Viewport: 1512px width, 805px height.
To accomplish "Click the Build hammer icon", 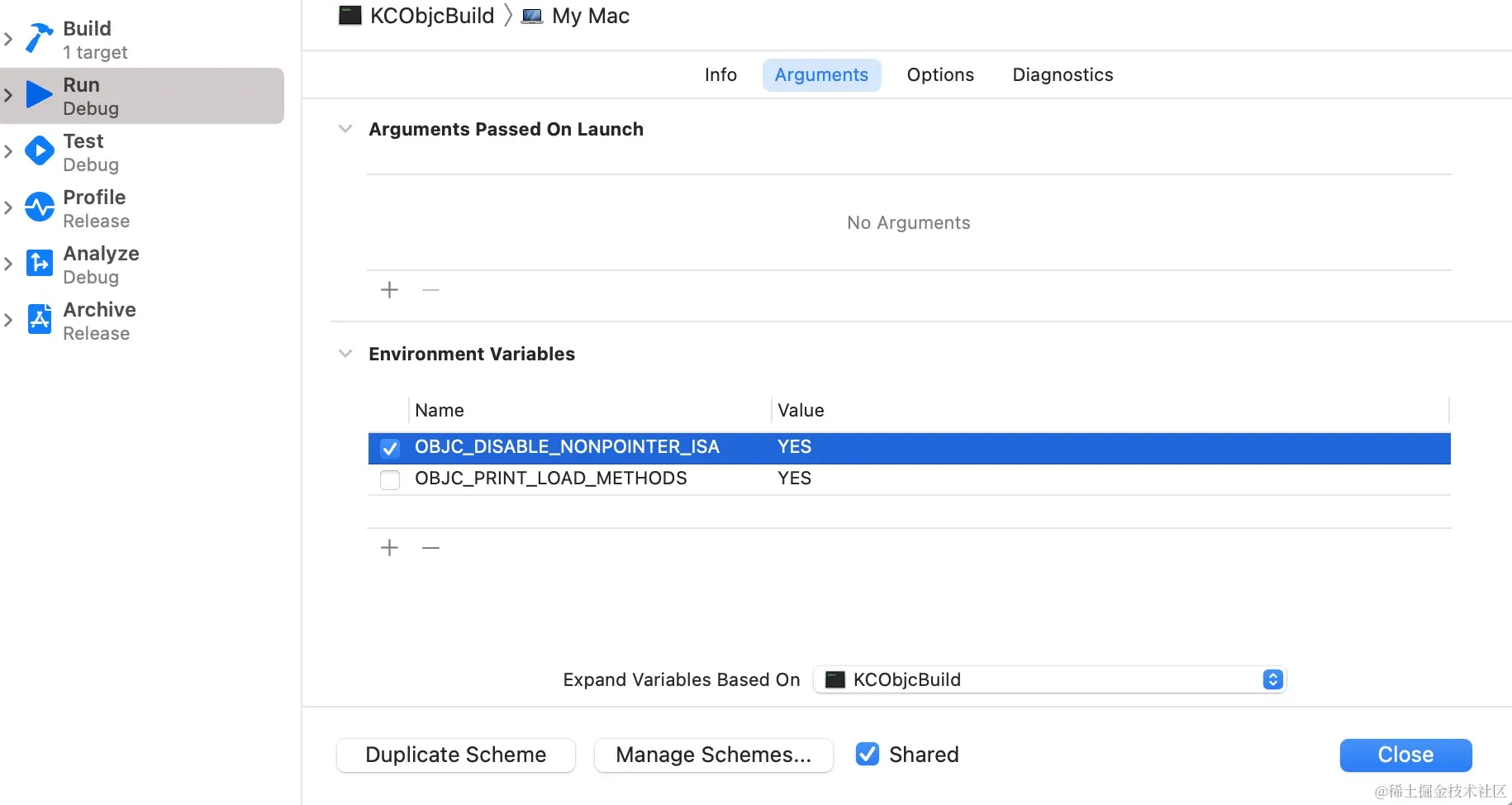I will point(39,38).
